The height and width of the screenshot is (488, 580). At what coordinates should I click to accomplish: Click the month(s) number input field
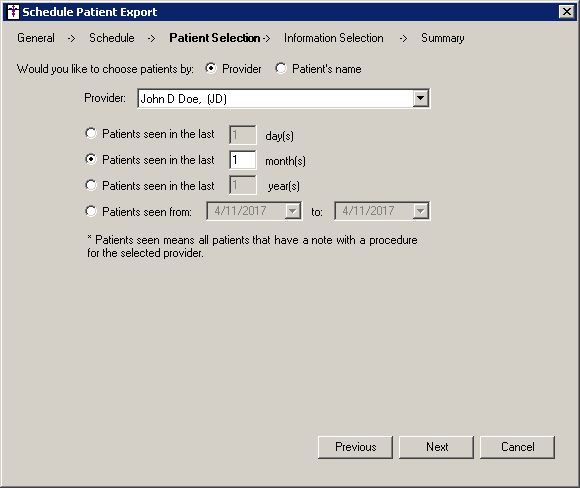pos(243,160)
